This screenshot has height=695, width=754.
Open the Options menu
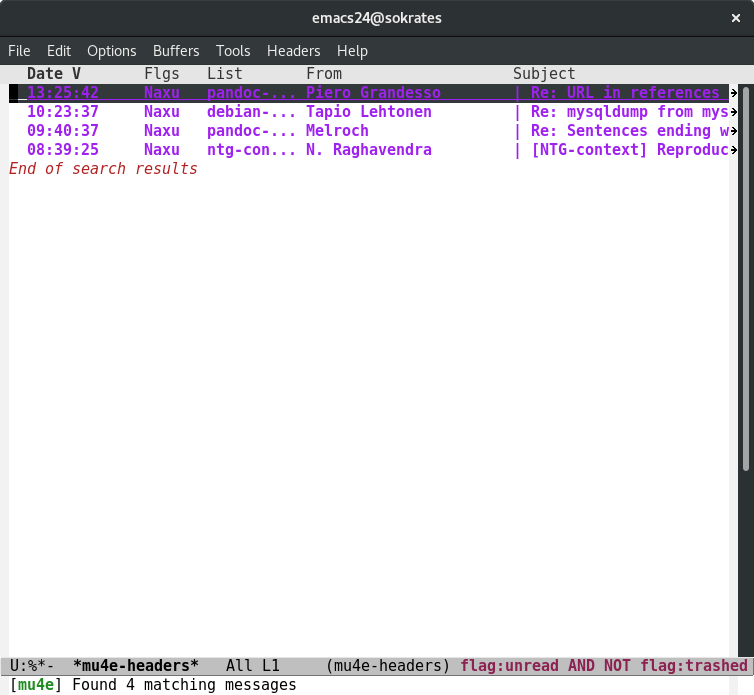112,51
